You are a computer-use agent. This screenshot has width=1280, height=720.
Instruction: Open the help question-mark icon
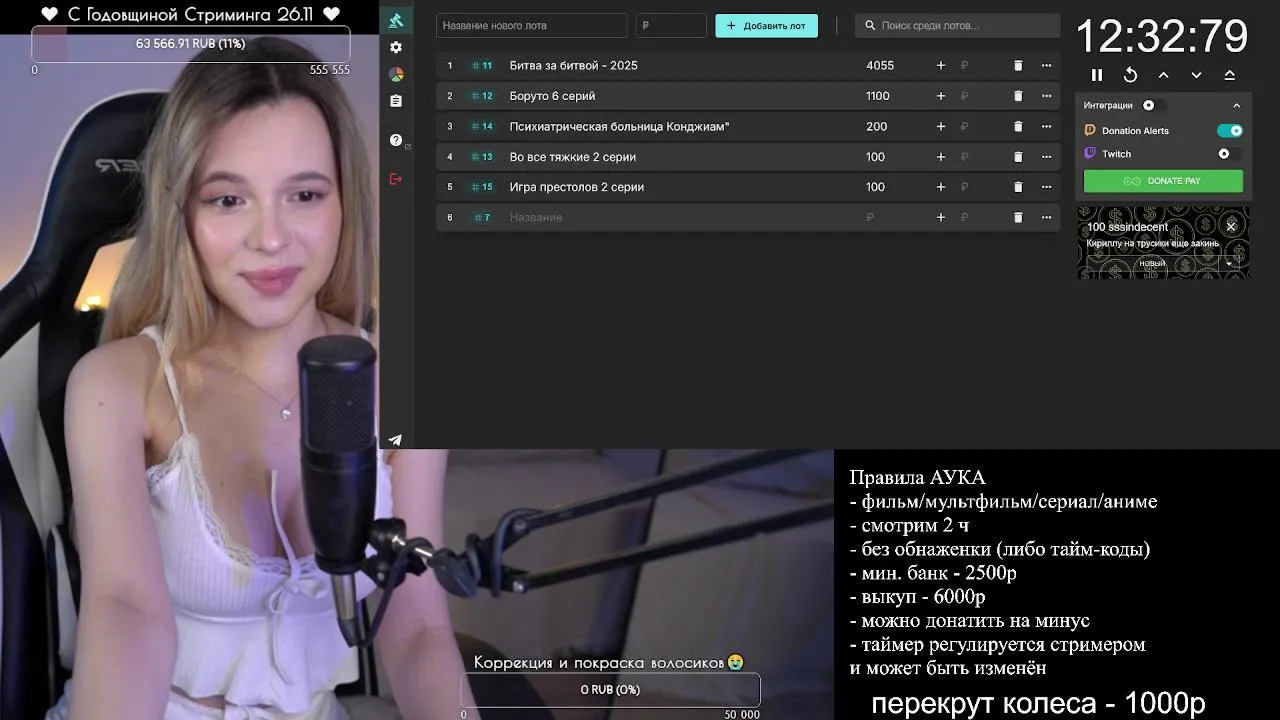396,140
